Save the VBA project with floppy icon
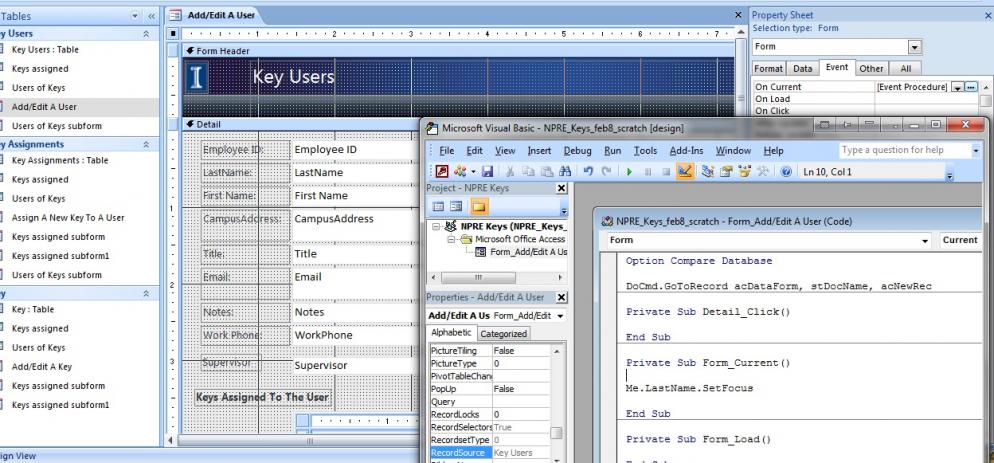The height and width of the screenshot is (463, 994). coord(487,171)
